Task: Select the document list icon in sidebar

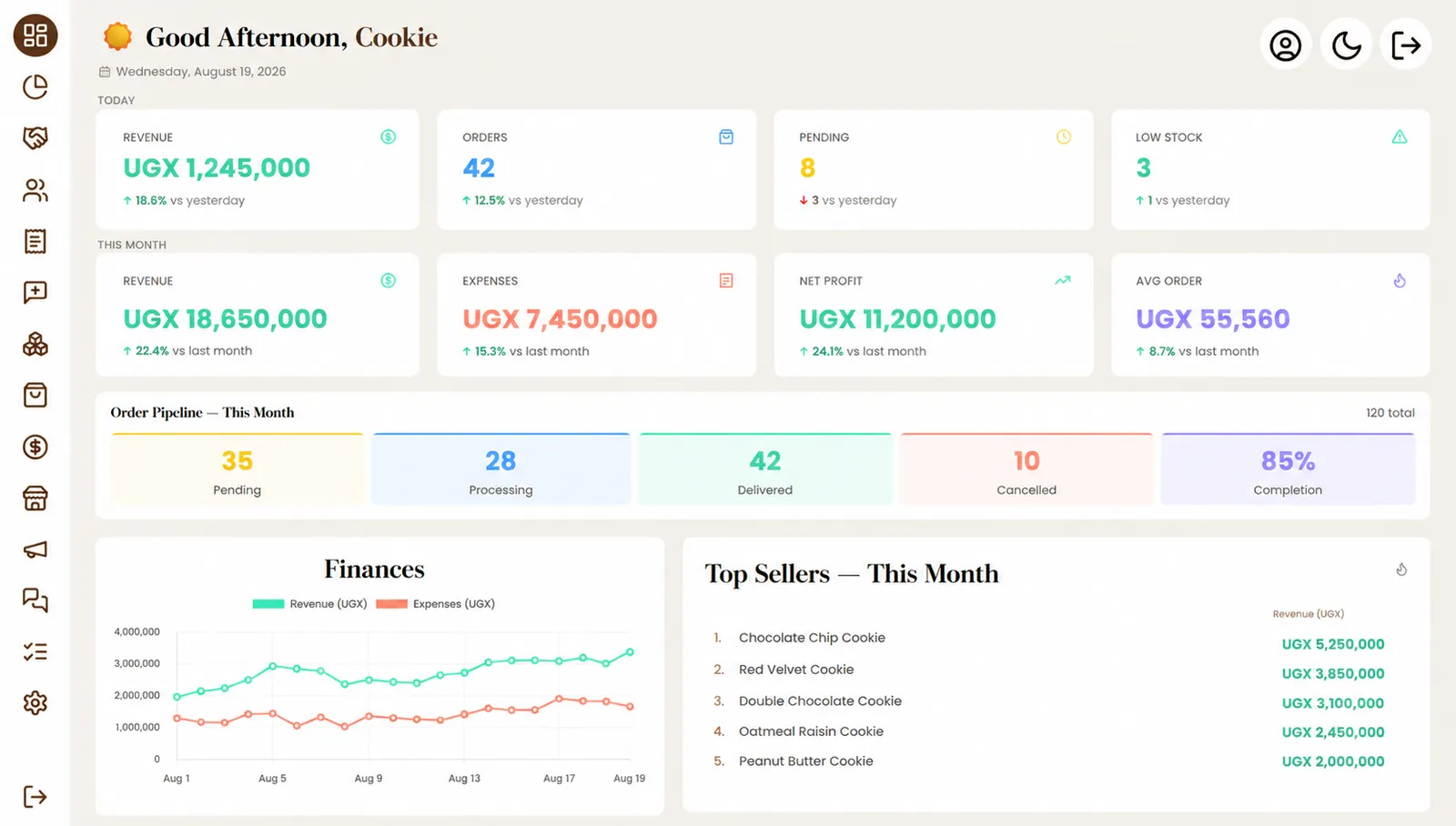Action: click(x=35, y=241)
